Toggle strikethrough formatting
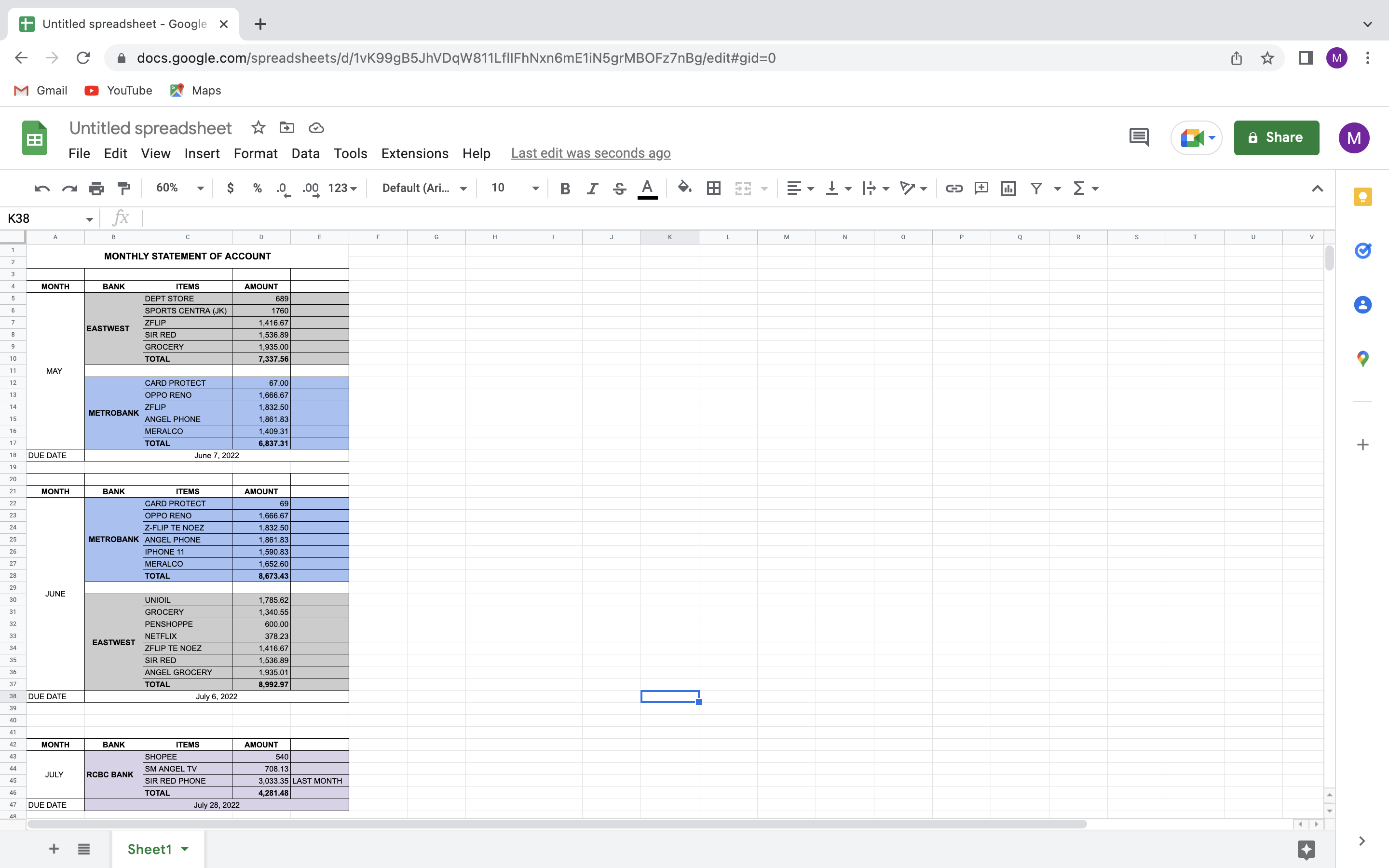This screenshot has width=1389, height=868. (619, 188)
